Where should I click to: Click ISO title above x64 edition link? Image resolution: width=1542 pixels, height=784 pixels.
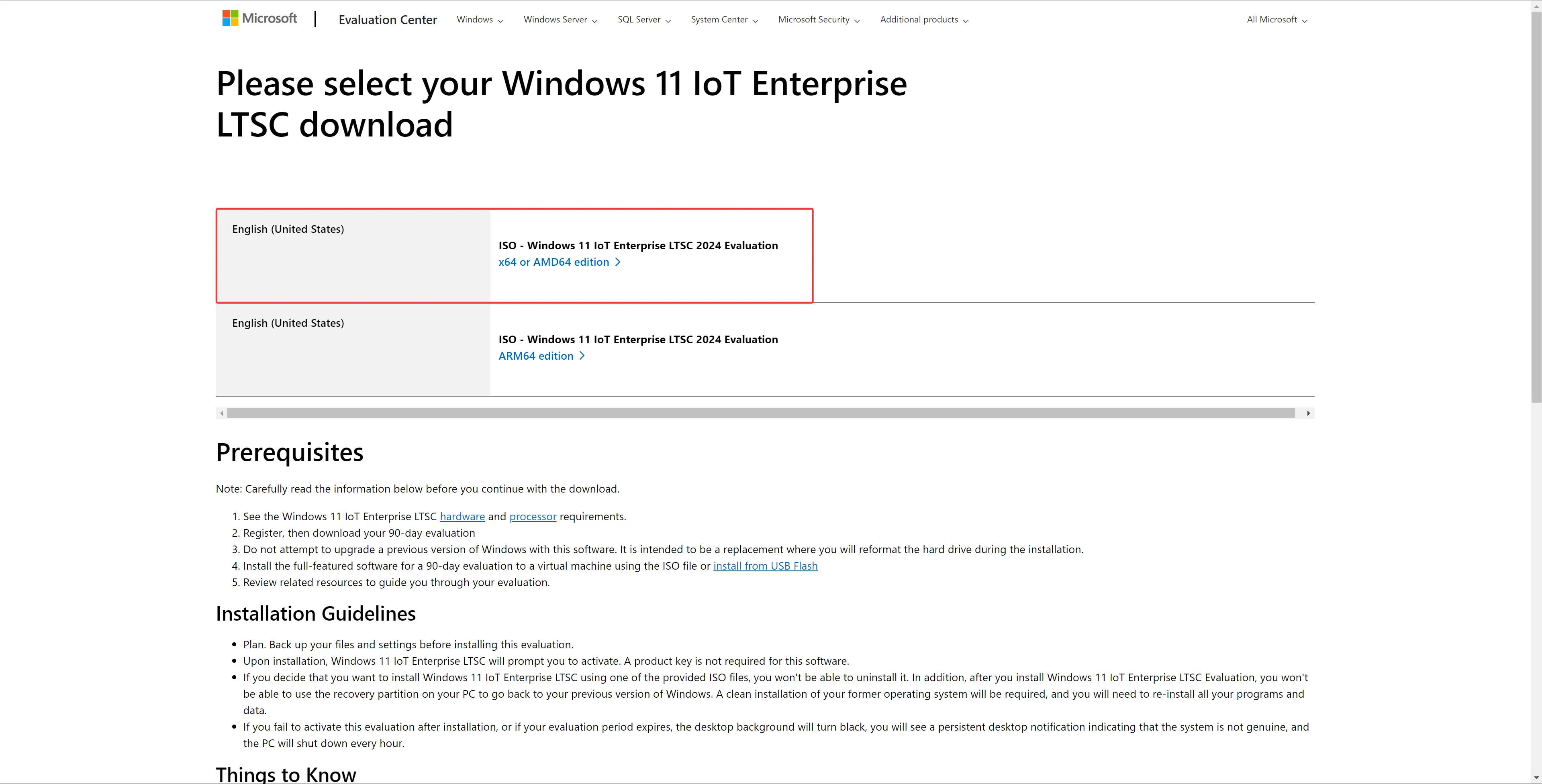638,246
